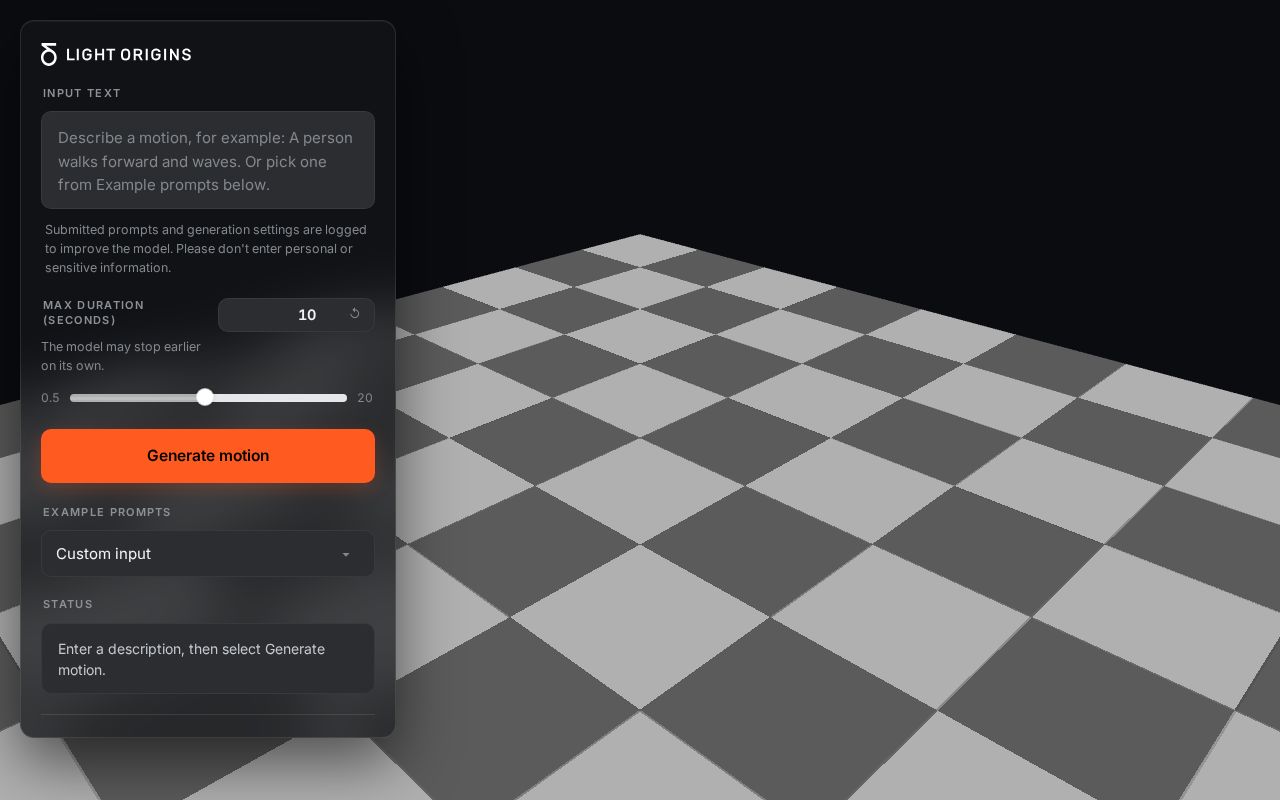The height and width of the screenshot is (800, 1280).
Task: Click the LIGHT ORIGINS brand title
Action: [129, 55]
